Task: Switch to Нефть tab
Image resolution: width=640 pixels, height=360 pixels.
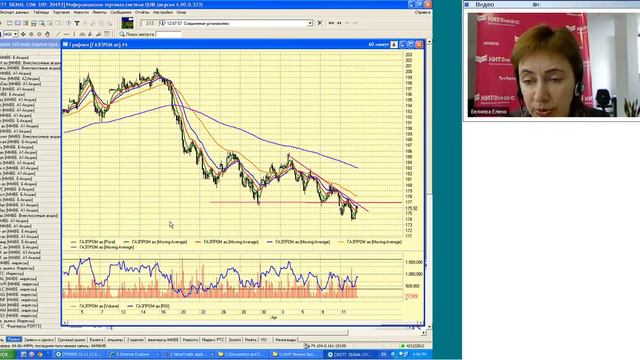Action: click(x=251, y=340)
